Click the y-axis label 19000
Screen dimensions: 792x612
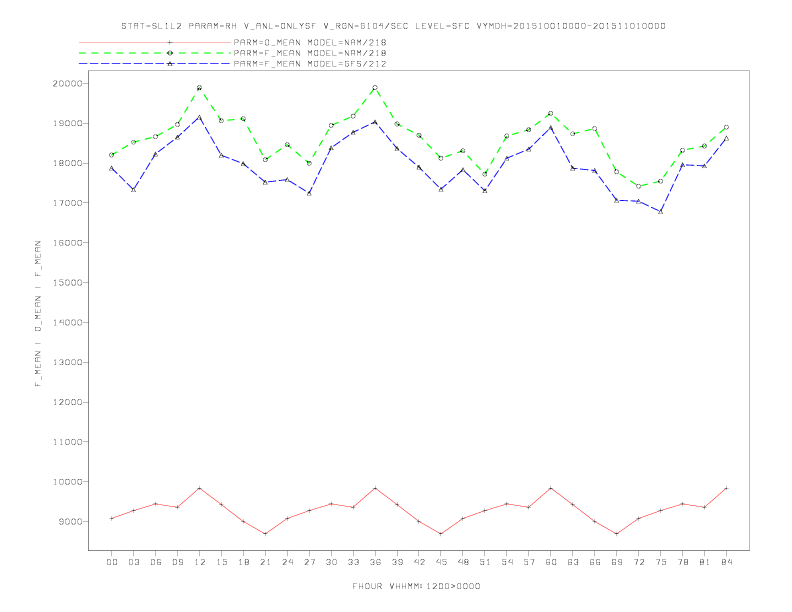(68, 123)
